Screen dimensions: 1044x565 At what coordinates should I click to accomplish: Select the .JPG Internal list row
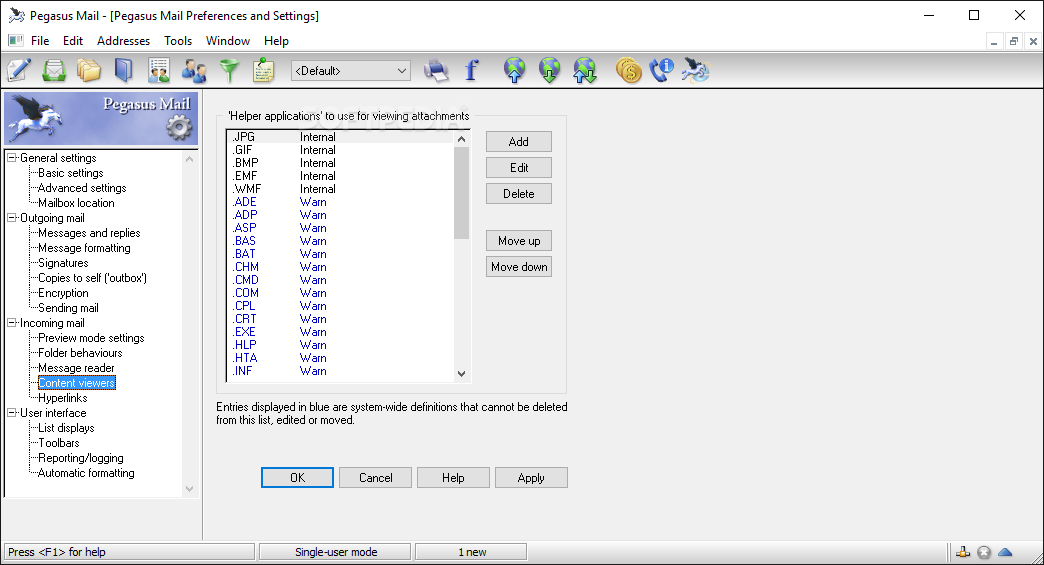click(340, 137)
